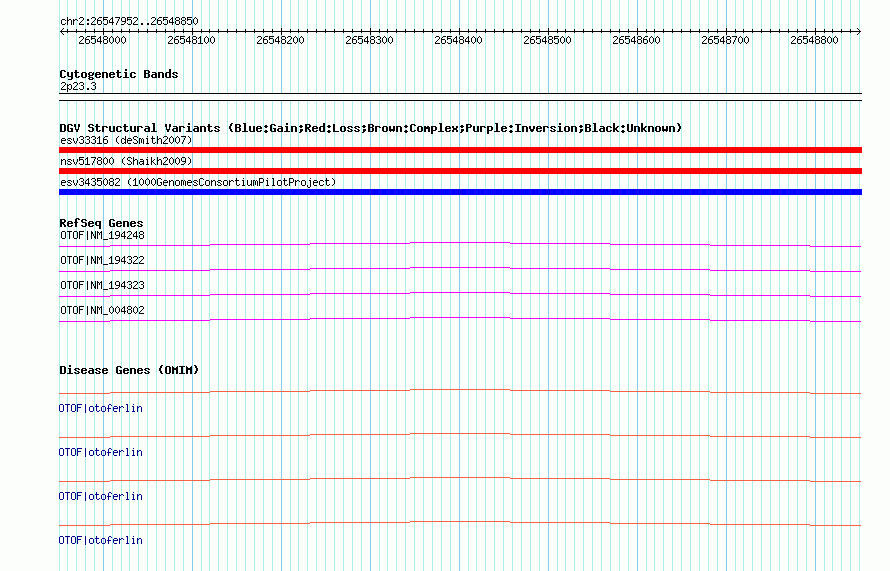Click ruler position 26548800

pos(814,40)
